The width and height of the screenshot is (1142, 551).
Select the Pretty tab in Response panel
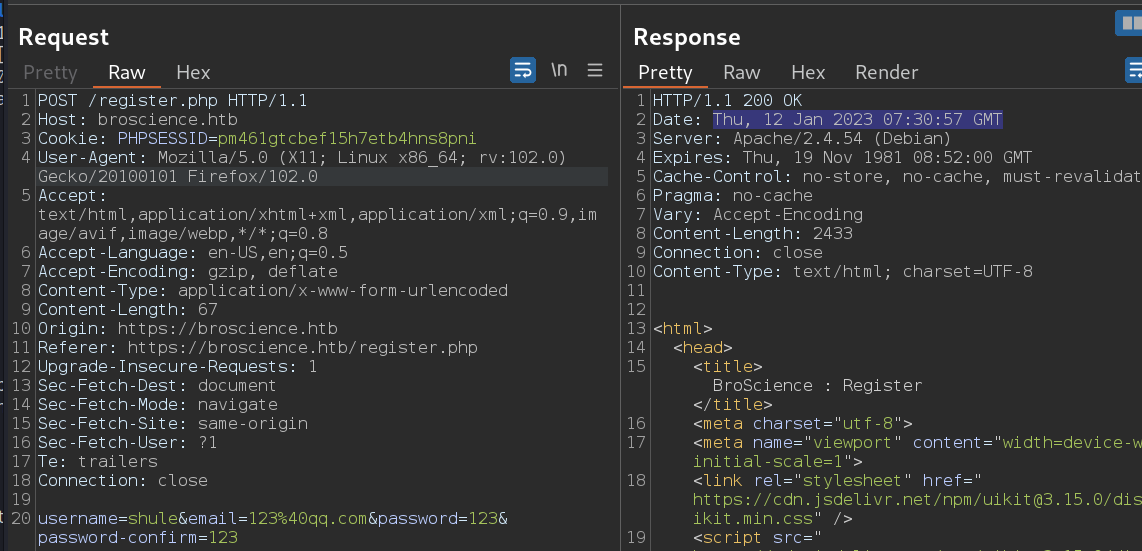point(665,72)
